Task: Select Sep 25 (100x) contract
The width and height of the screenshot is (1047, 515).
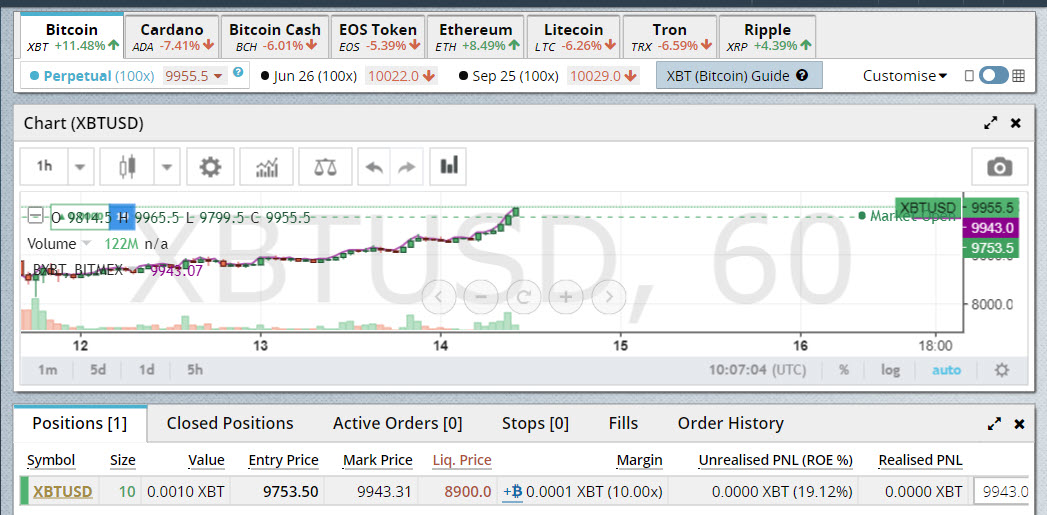Action: click(509, 75)
